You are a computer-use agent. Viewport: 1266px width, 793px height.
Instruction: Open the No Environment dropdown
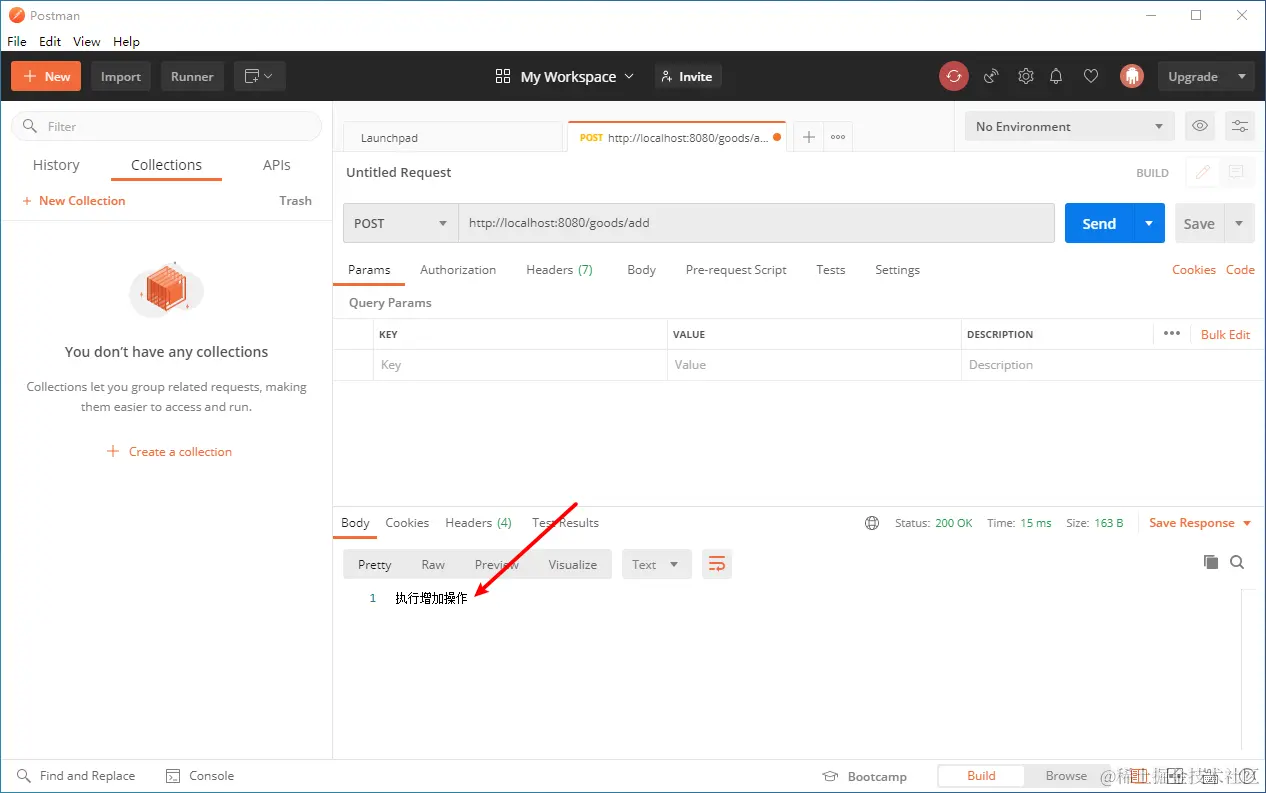1070,126
